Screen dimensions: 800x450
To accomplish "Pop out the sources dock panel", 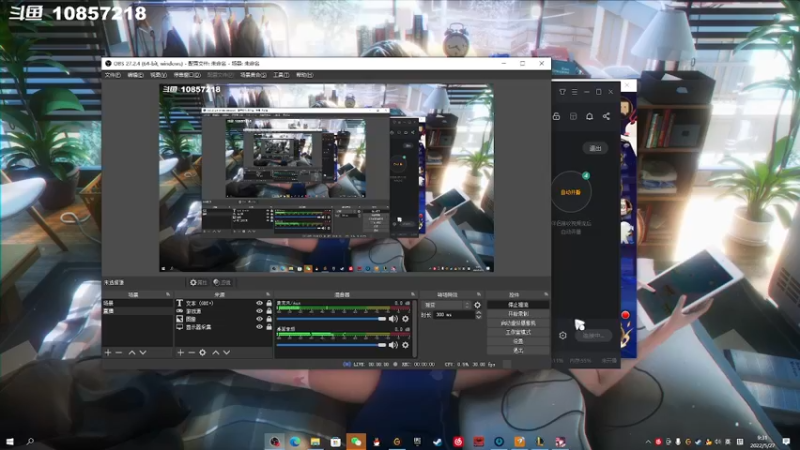I will 268,294.
